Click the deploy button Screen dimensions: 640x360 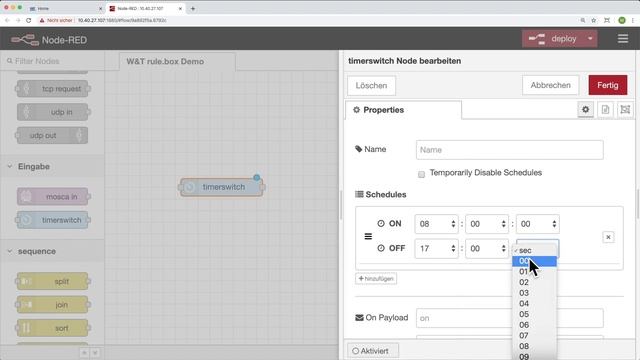[553, 39]
